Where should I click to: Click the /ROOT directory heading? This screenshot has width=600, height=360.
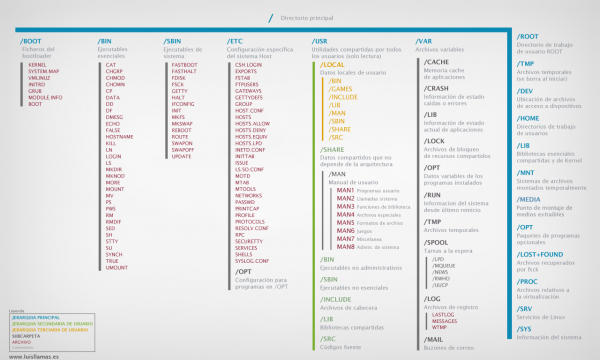tap(528, 37)
